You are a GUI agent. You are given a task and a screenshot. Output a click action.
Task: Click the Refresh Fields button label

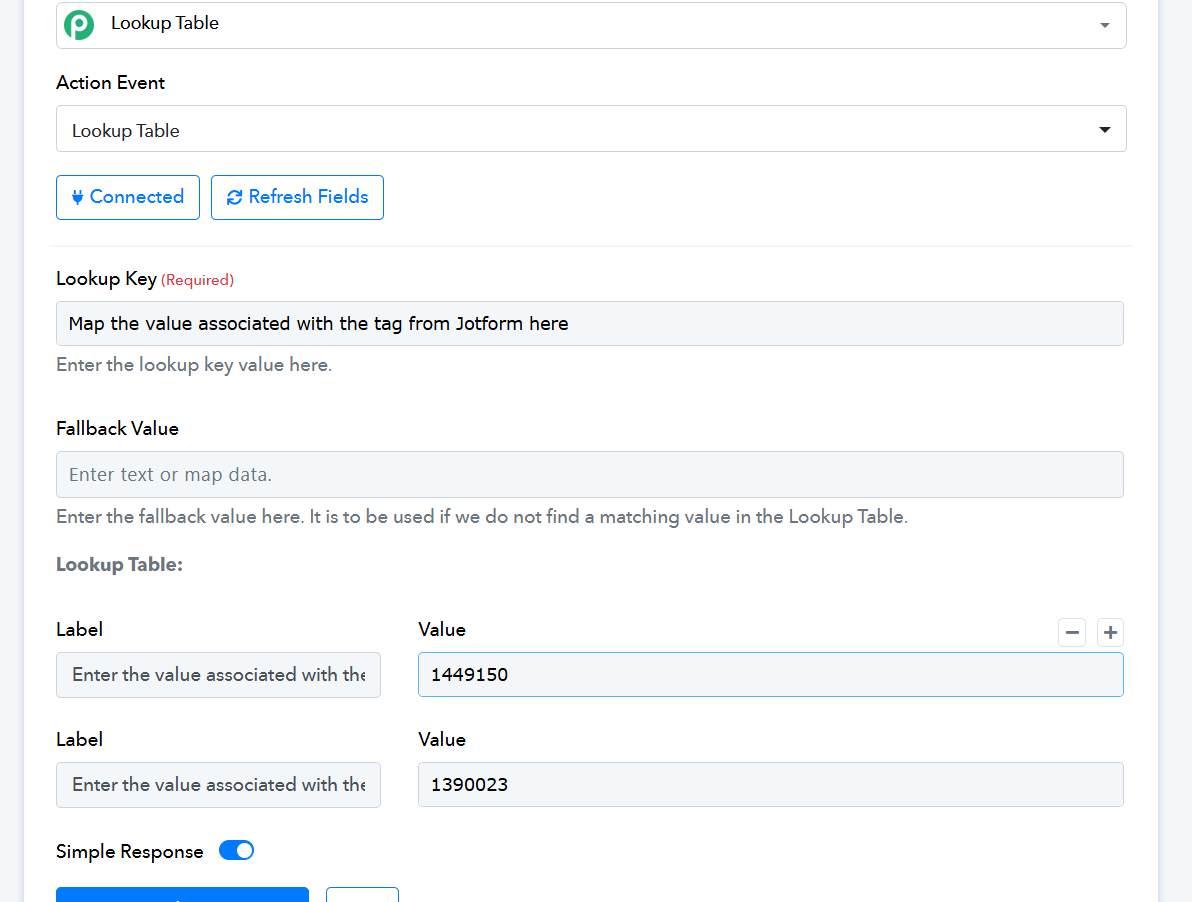[x=308, y=197]
